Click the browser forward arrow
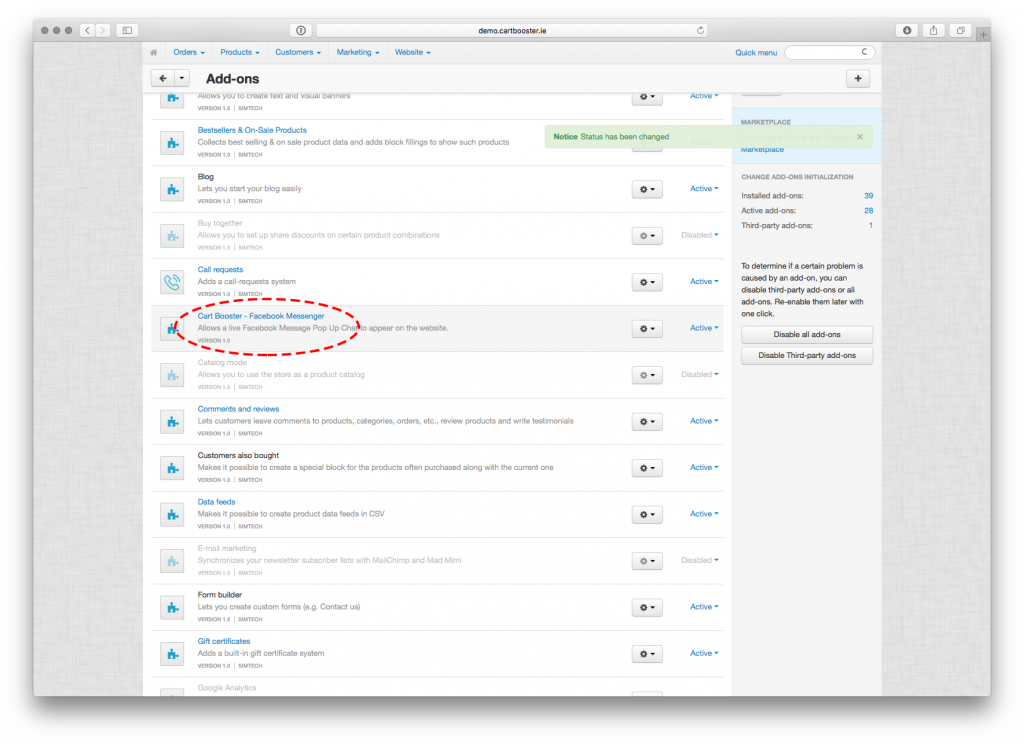Screen dimensions: 1024x744 (103, 30)
